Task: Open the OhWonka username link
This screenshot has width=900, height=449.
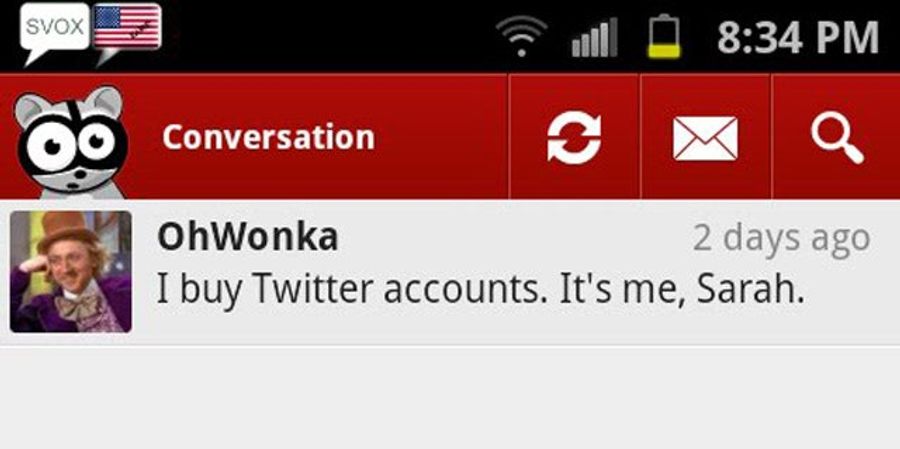Action: coord(247,237)
